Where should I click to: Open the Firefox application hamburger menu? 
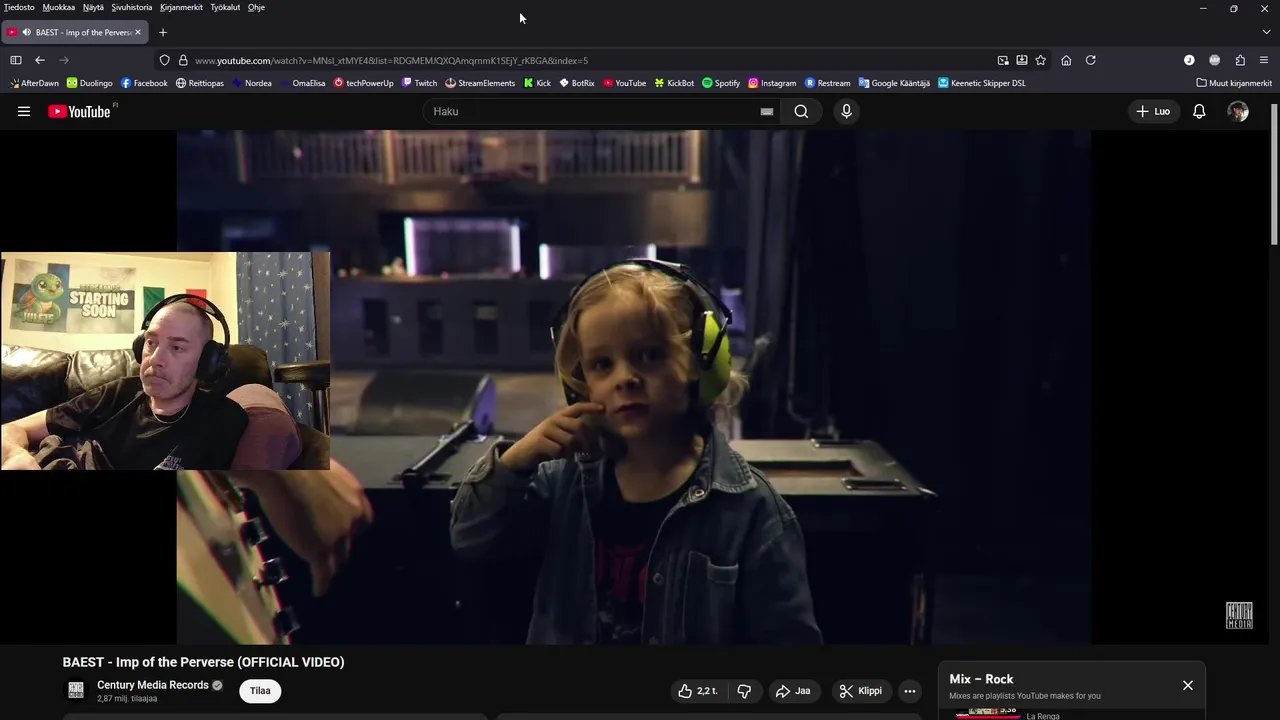[1264, 60]
